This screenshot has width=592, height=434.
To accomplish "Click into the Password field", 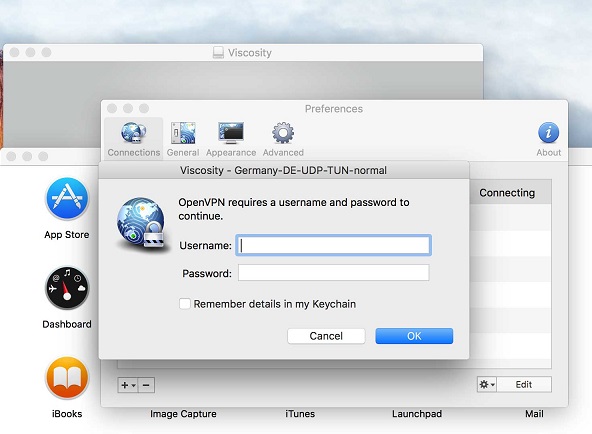I will coord(333,272).
